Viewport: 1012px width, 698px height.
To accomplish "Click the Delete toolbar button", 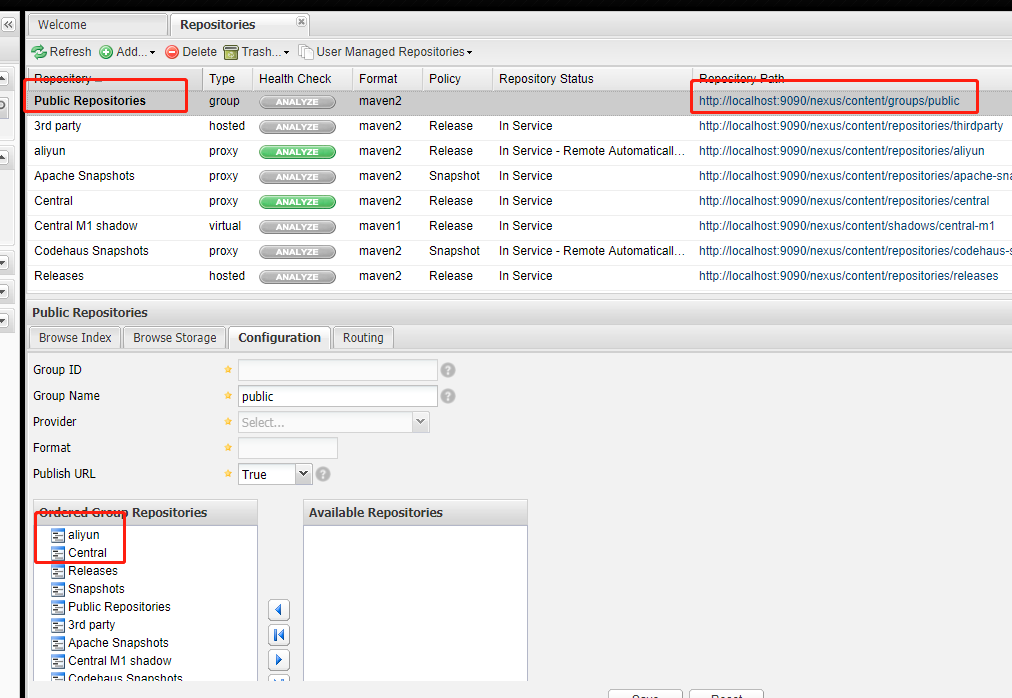I will coord(191,52).
